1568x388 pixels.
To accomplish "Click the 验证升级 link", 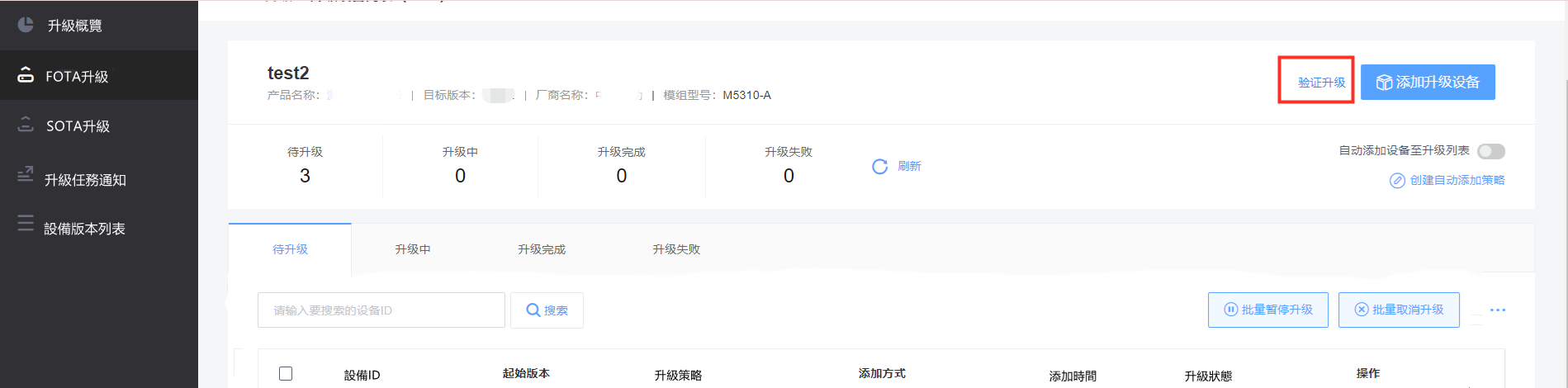I will [1322, 83].
